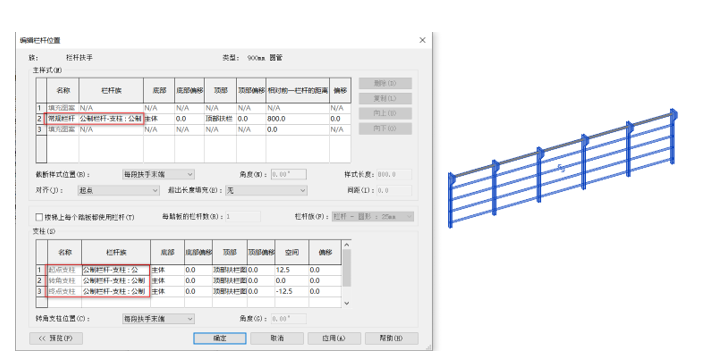Click the 间距(I) input field
The height and width of the screenshot is (362, 703).
(394, 191)
